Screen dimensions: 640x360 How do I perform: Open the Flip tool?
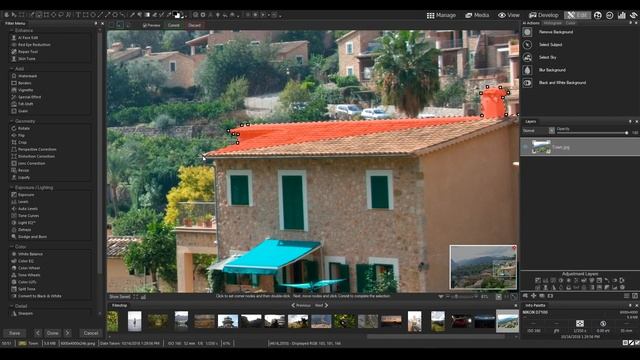click(18, 135)
